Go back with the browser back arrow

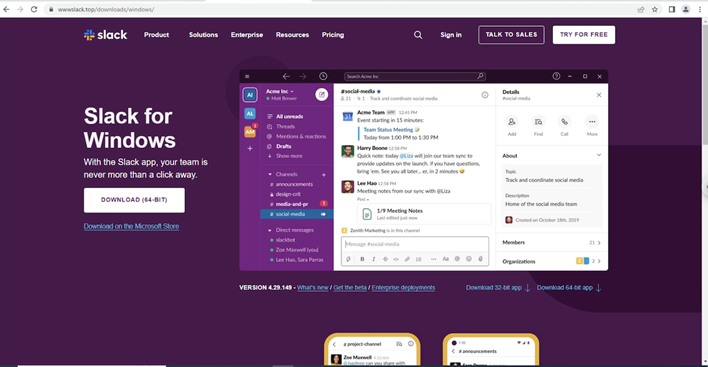(6, 9)
